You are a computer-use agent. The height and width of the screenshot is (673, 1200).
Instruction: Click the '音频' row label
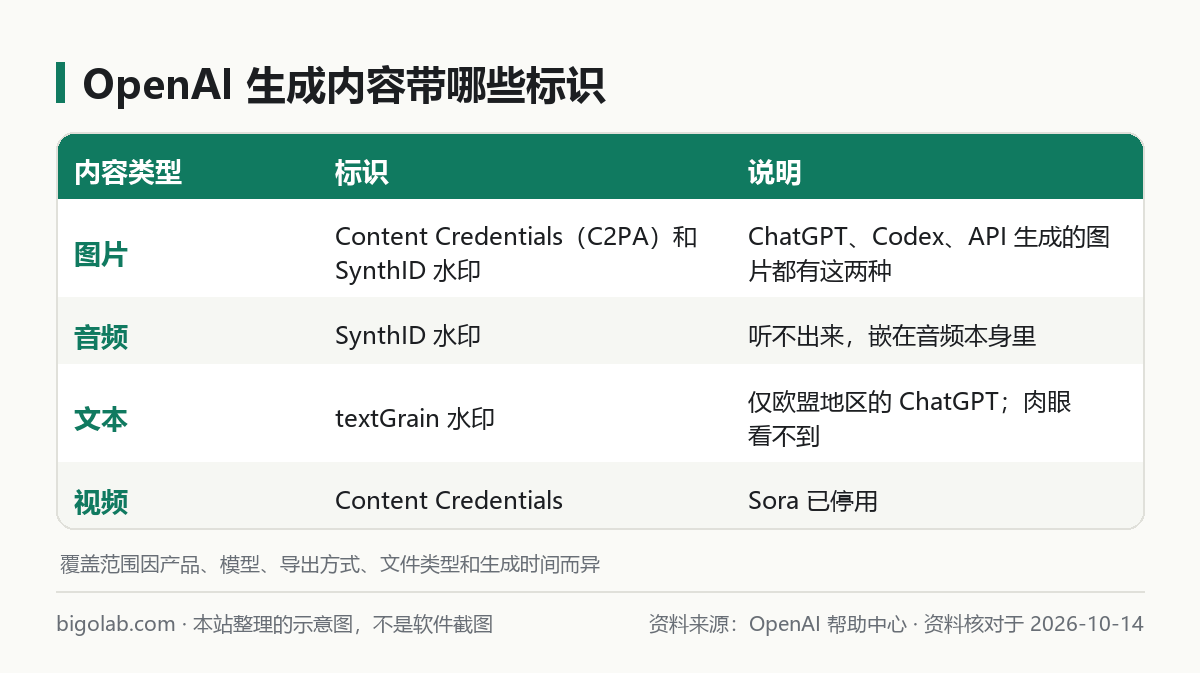pyautogui.click(x=100, y=337)
